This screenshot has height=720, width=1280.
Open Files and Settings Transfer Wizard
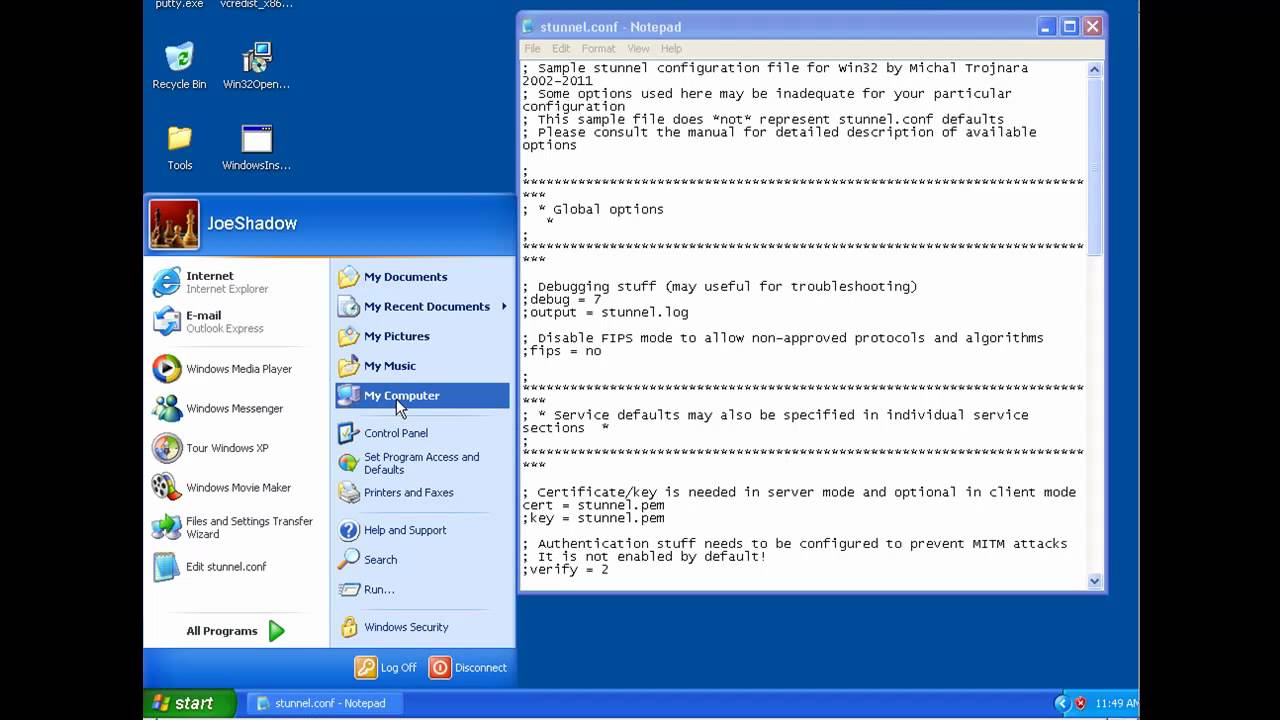[x=238, y=527]
